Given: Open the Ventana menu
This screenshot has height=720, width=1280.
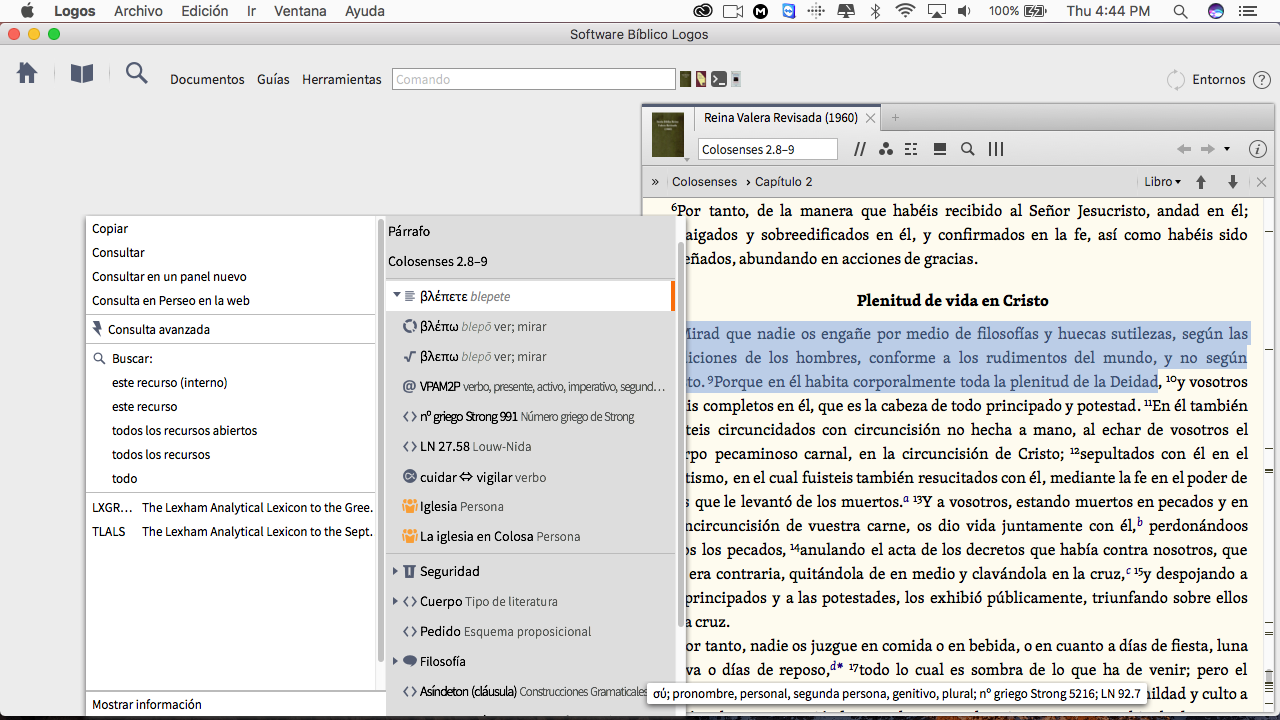Looking at the screenshot, I should point(300,11).
